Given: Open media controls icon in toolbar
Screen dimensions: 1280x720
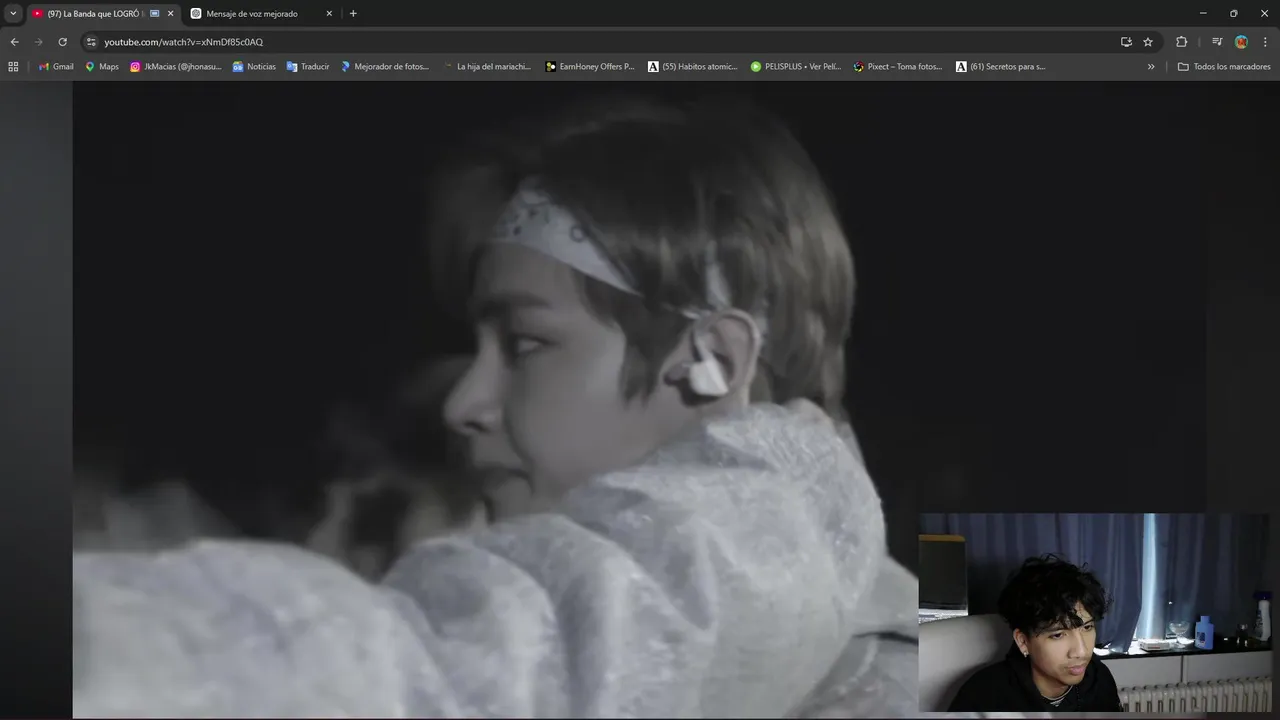Looking at the screenshot, I should coord(1217,42).
